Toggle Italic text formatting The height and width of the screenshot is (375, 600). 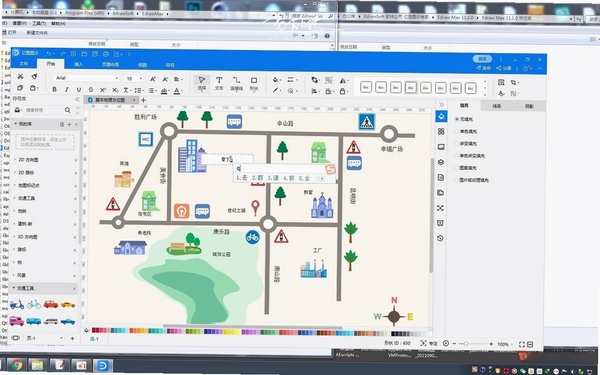[67, 90]
